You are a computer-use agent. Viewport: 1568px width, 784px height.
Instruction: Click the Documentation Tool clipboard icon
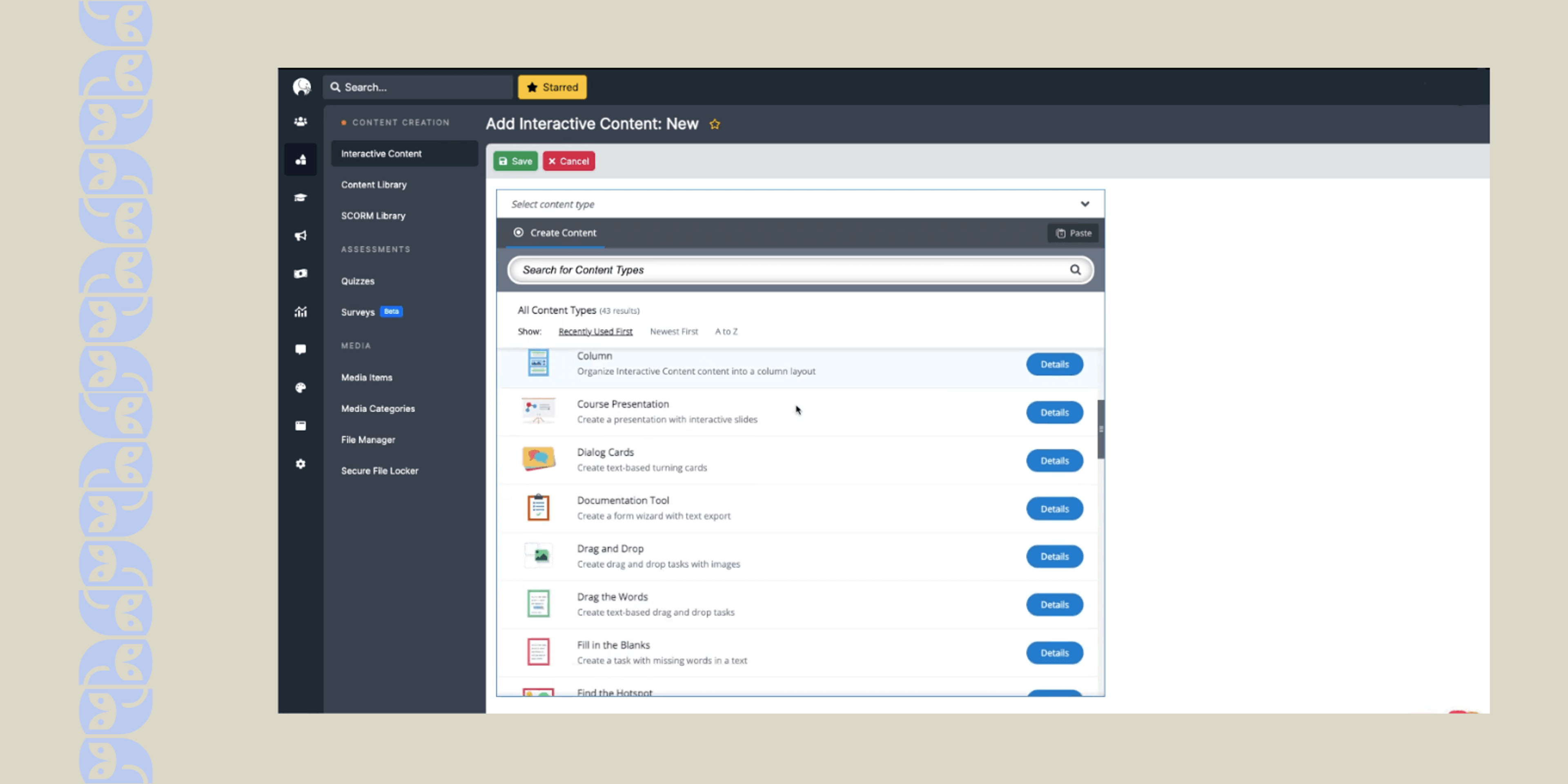coord(538,507)
